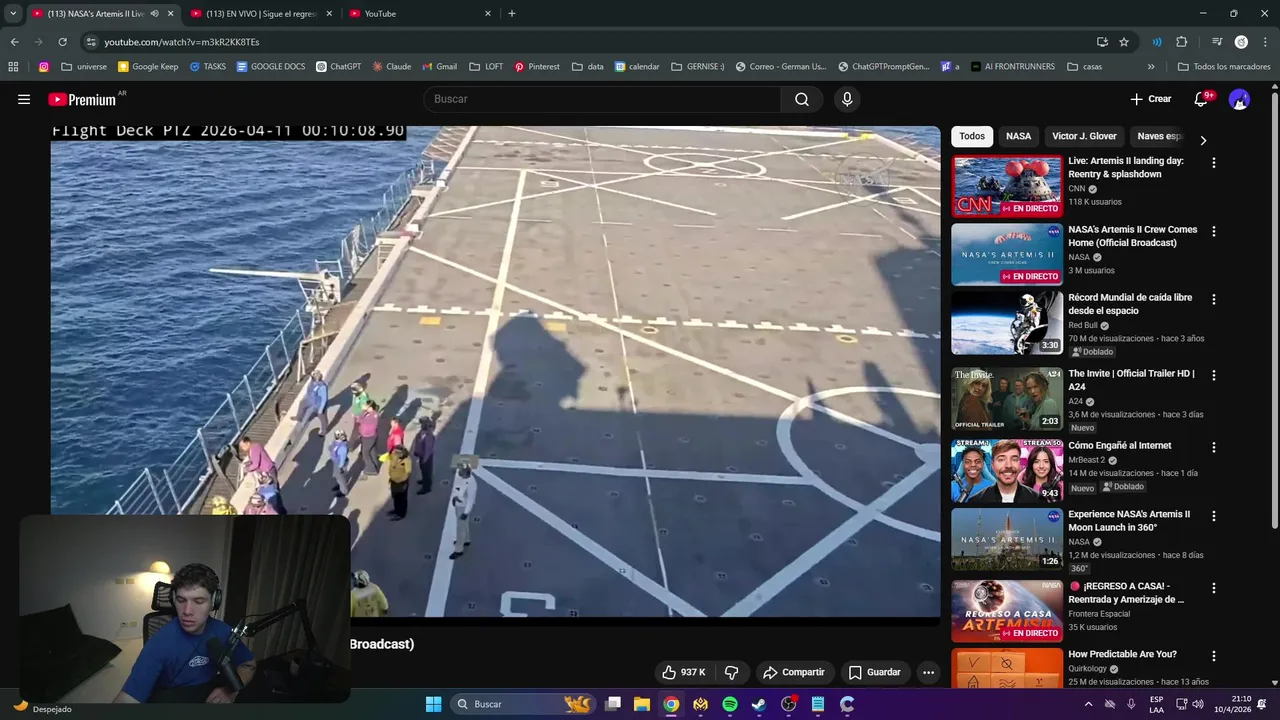Click the Guardar save button
Image resolution: width=1280 pixels, height=720 pixels.
click(x=874, y=672)
